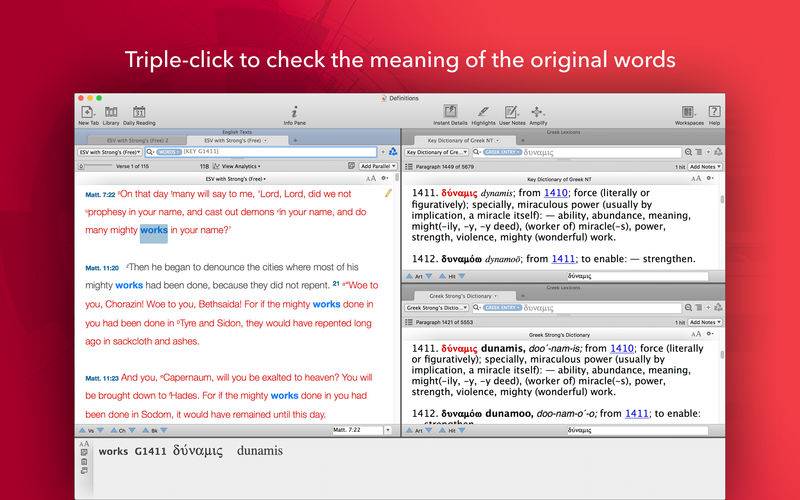The height and width of the screenshot is (500, 800).
Task: Click the magnifier in the ESV search field
Action: click(150, 152)
